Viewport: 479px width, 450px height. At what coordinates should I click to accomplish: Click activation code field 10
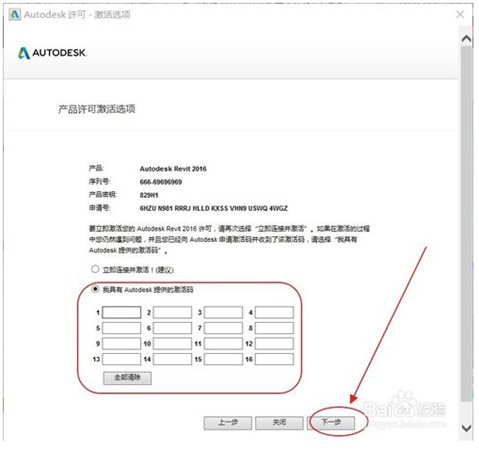[x=172, y=343]
